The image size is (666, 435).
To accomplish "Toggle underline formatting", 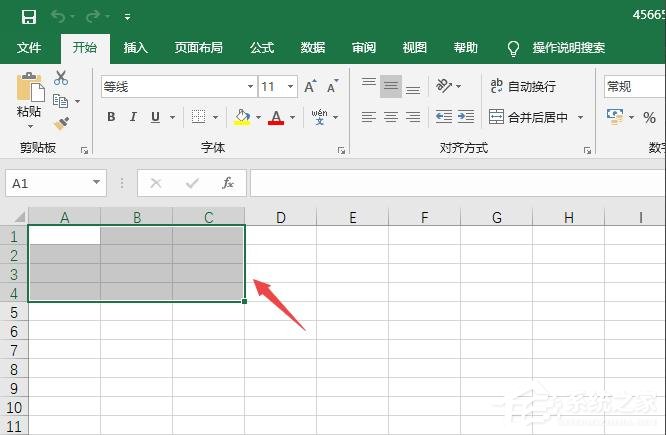I will click(x=155, y=116).
